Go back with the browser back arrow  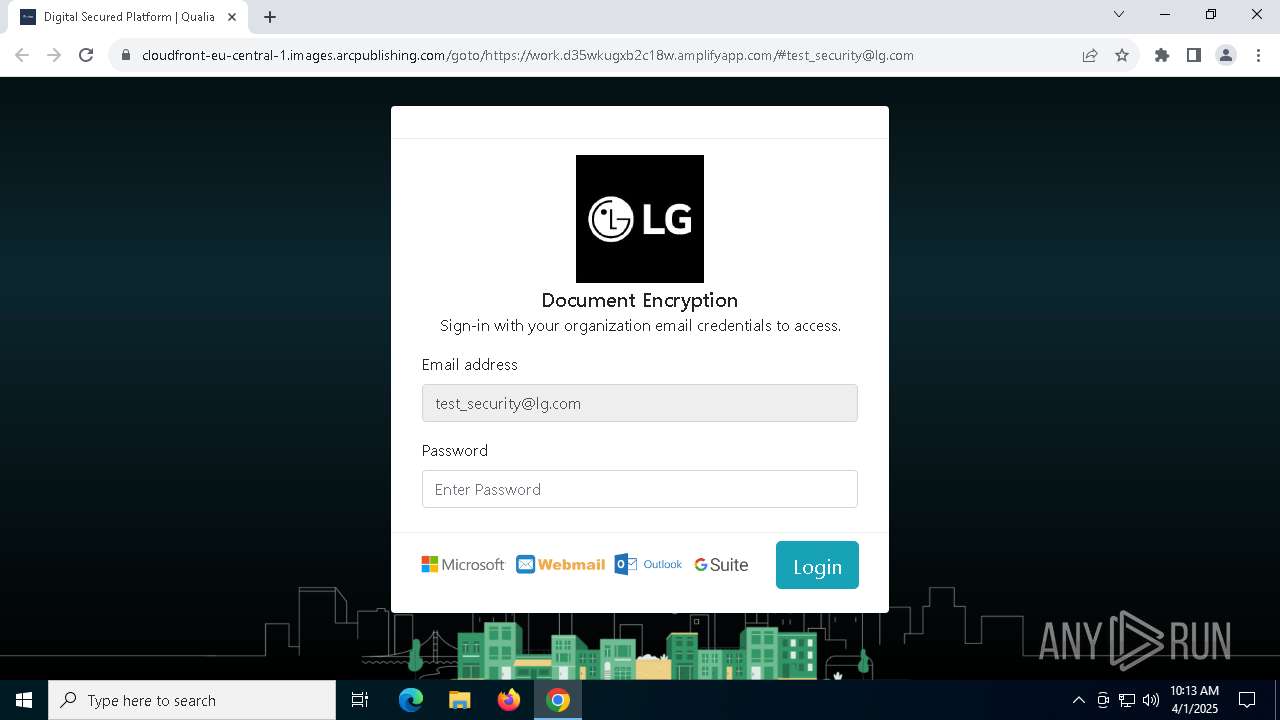[x=22, y=55]
